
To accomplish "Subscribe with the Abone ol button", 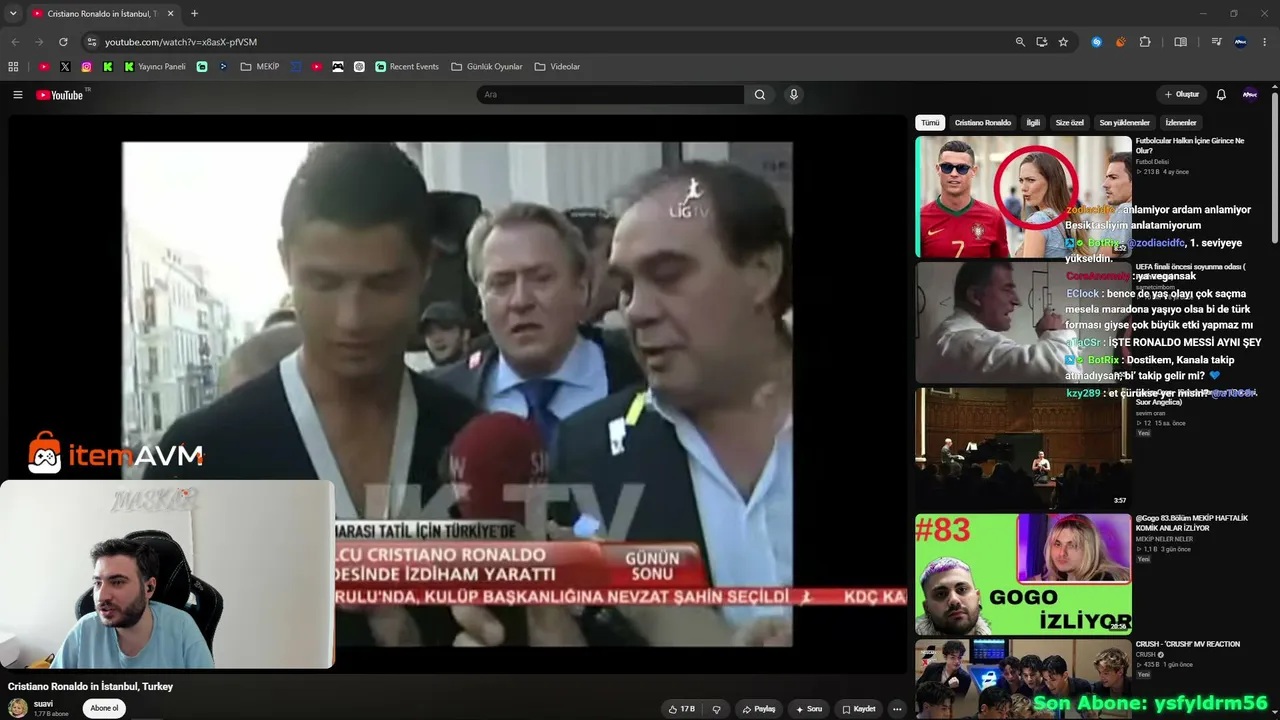I will [x=104, y=708].
